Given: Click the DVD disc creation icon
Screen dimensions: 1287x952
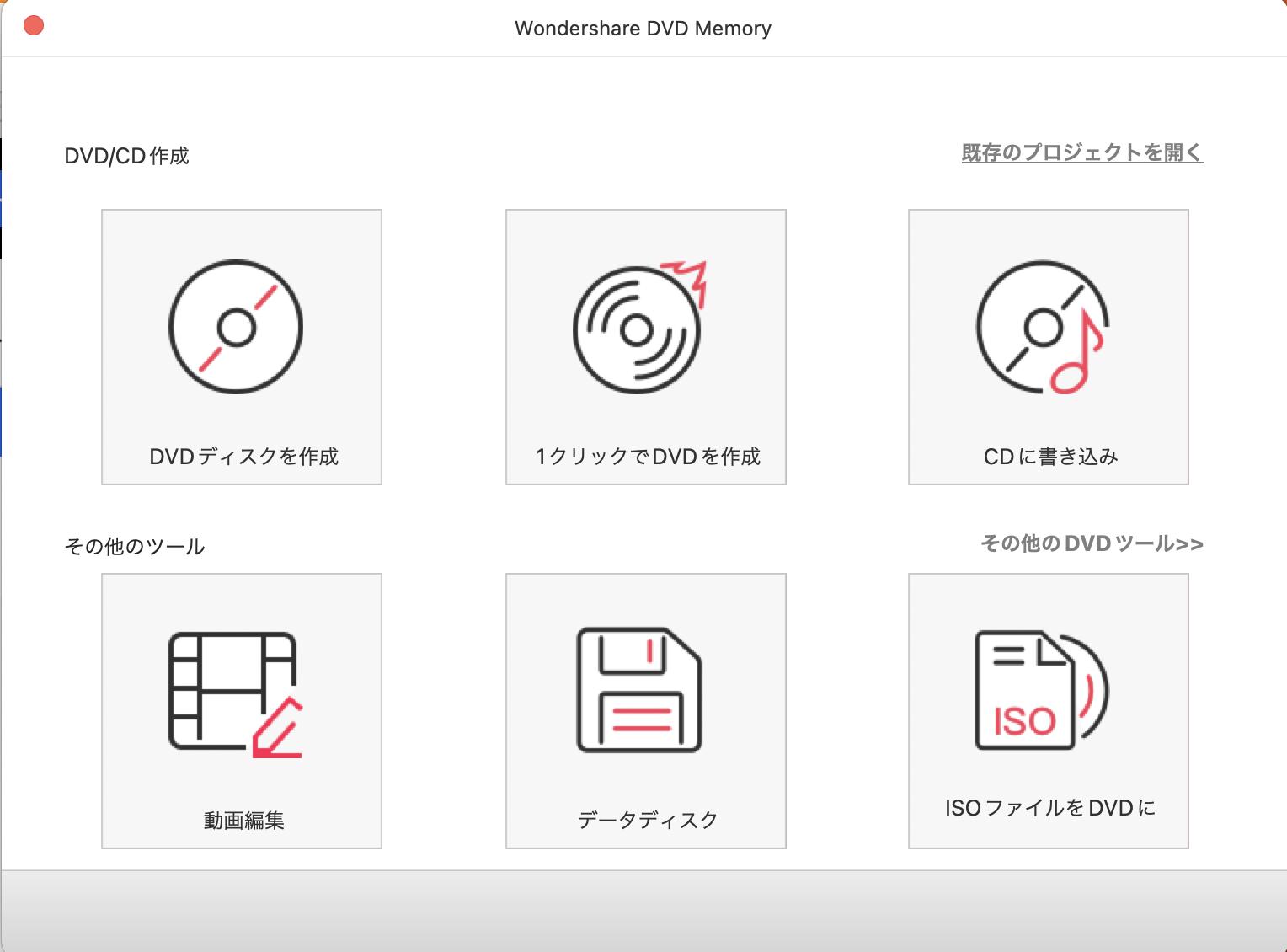Looking at the screenshot, I should coord(236,327).
